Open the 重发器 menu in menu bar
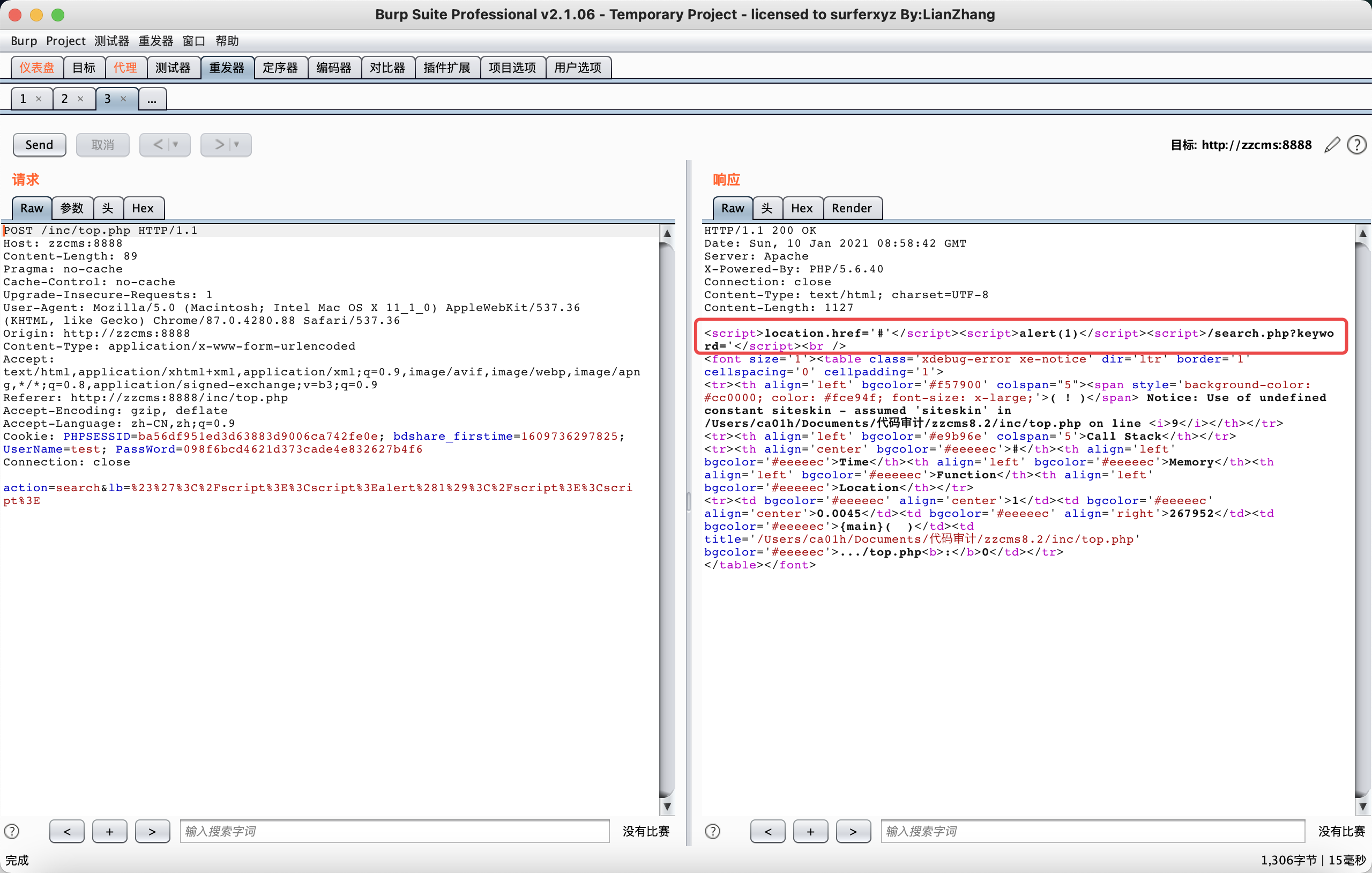1372x873 pixels. (x=155, y=41)
